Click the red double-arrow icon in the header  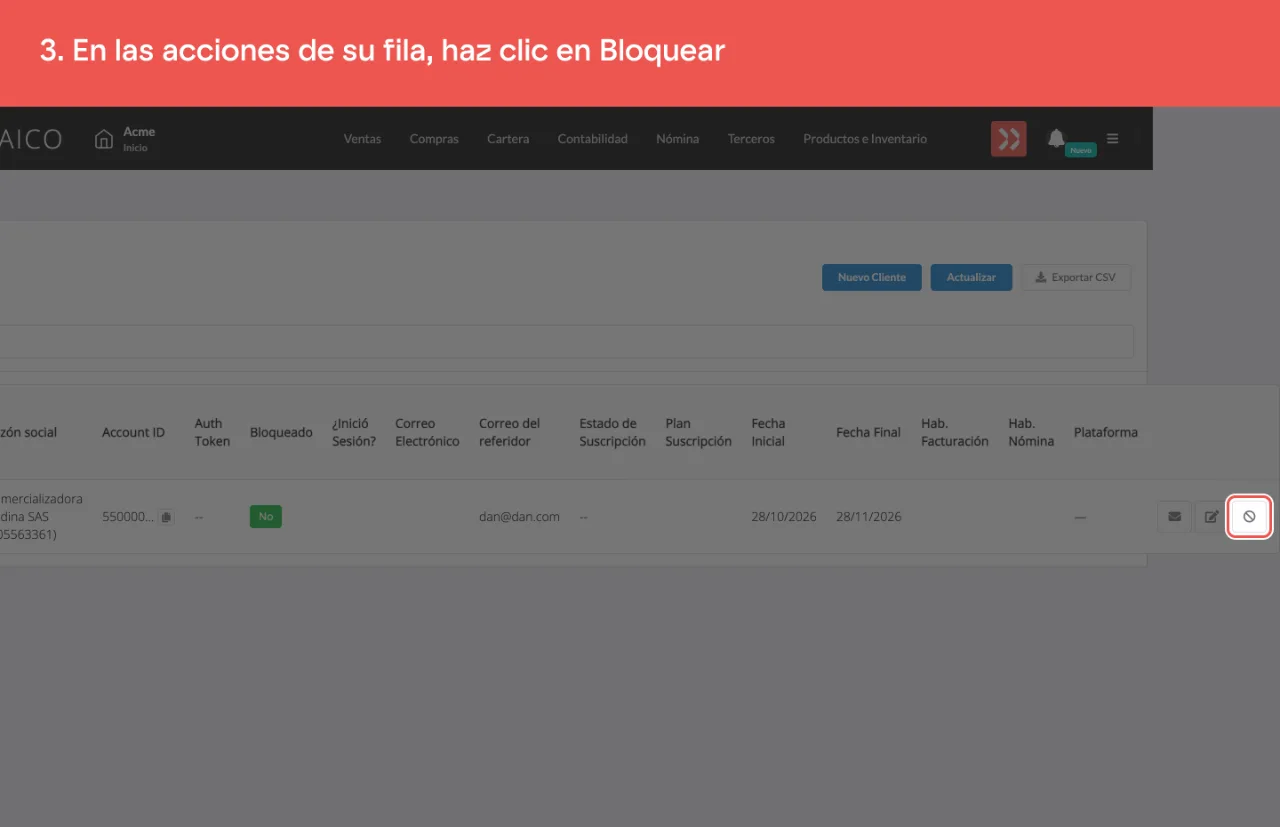(x=1009, y=139)
